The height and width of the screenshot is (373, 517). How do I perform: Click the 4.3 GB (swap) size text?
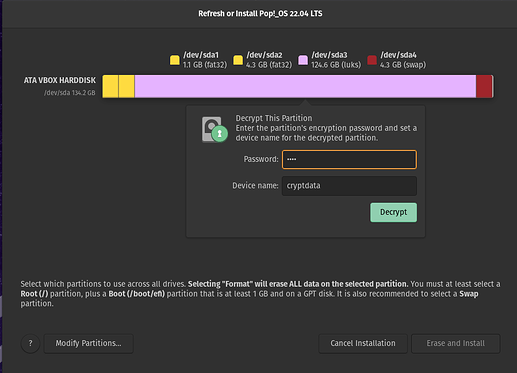[x=403, y=65]
